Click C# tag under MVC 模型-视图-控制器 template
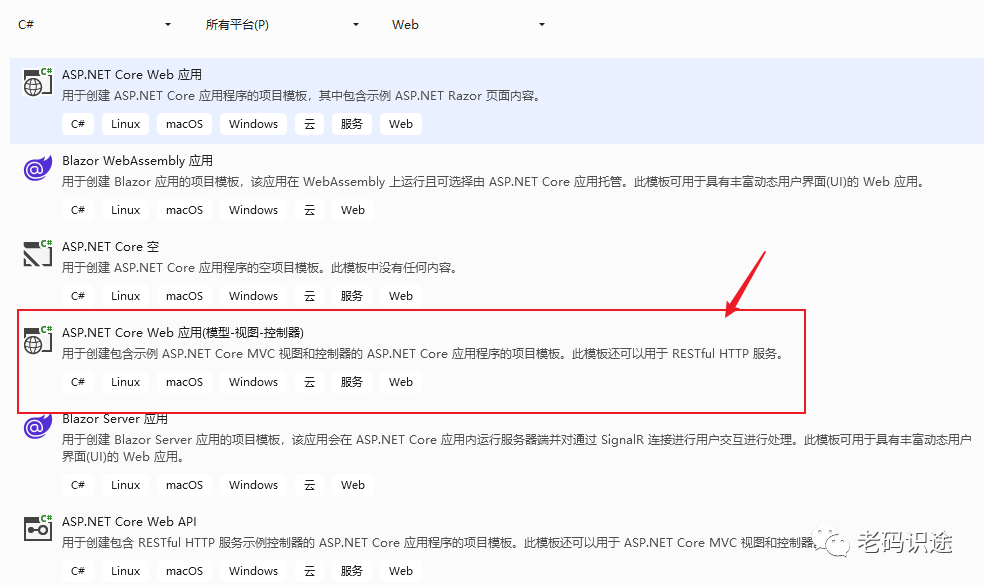This screenshot has height=585, width=984. (x=78, y=382)
